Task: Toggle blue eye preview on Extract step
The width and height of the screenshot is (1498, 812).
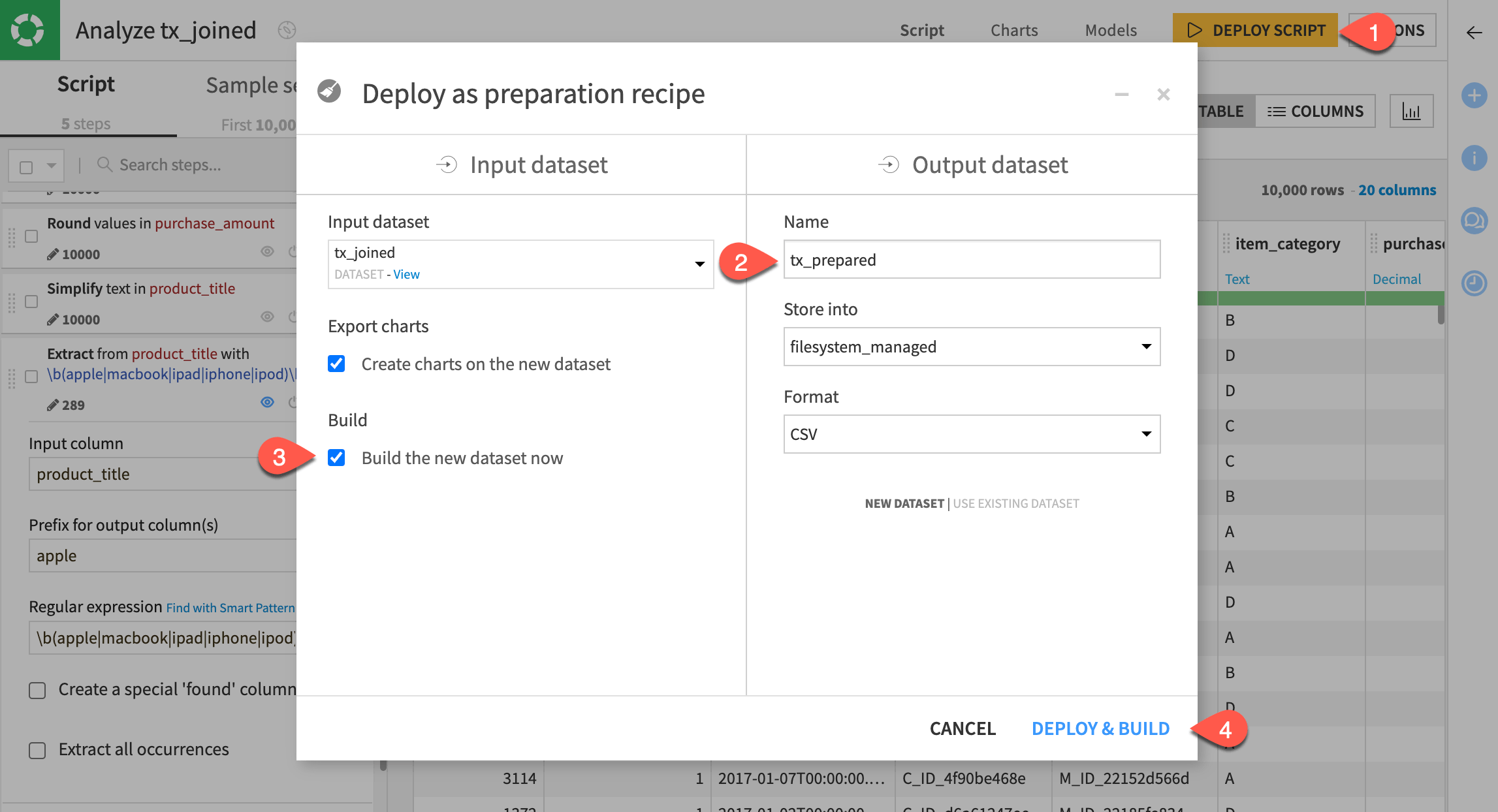Action: pos(267,402)
